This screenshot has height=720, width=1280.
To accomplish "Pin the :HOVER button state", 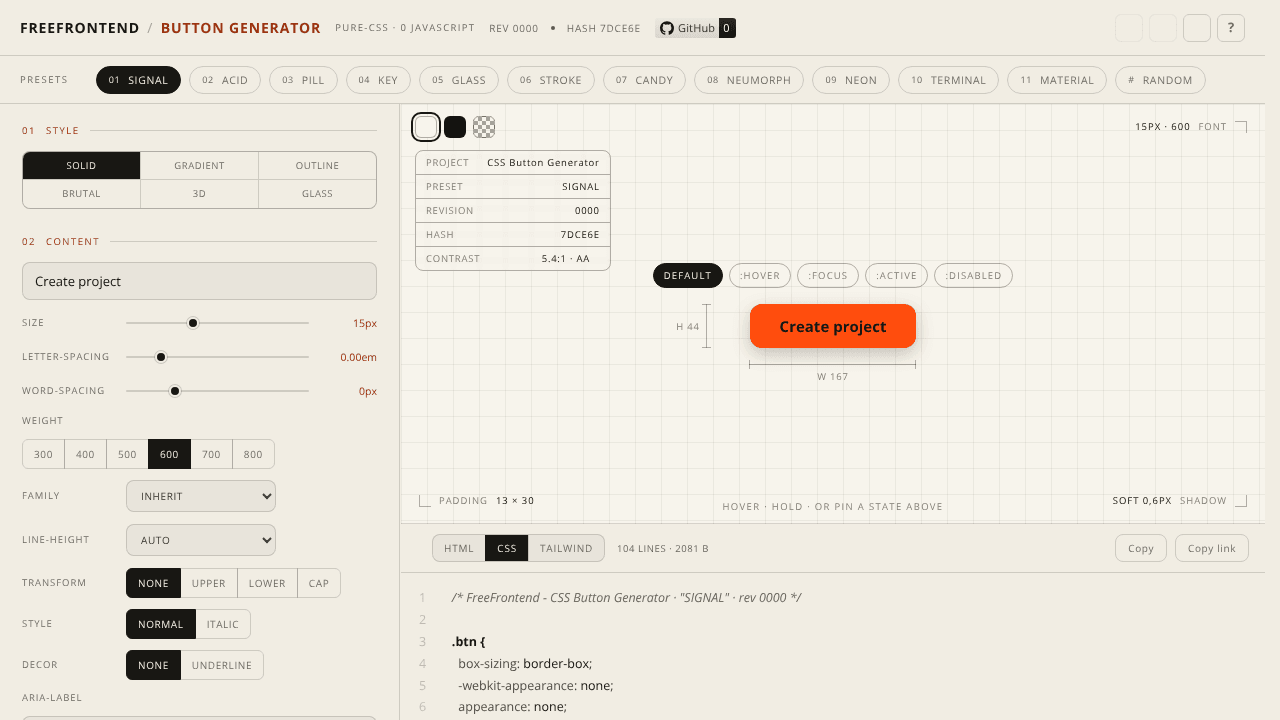I will point(760,275).
